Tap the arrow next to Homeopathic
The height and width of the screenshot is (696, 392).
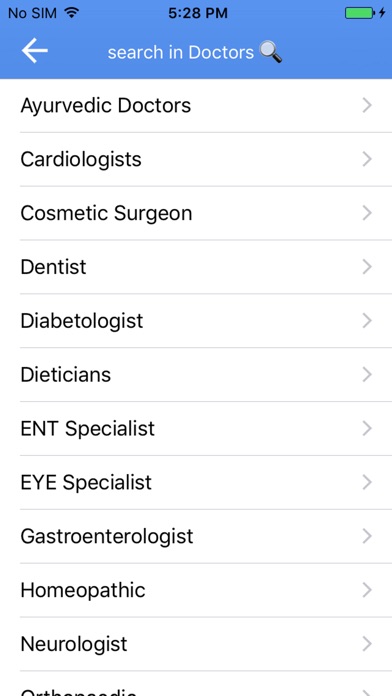point(367,590)
